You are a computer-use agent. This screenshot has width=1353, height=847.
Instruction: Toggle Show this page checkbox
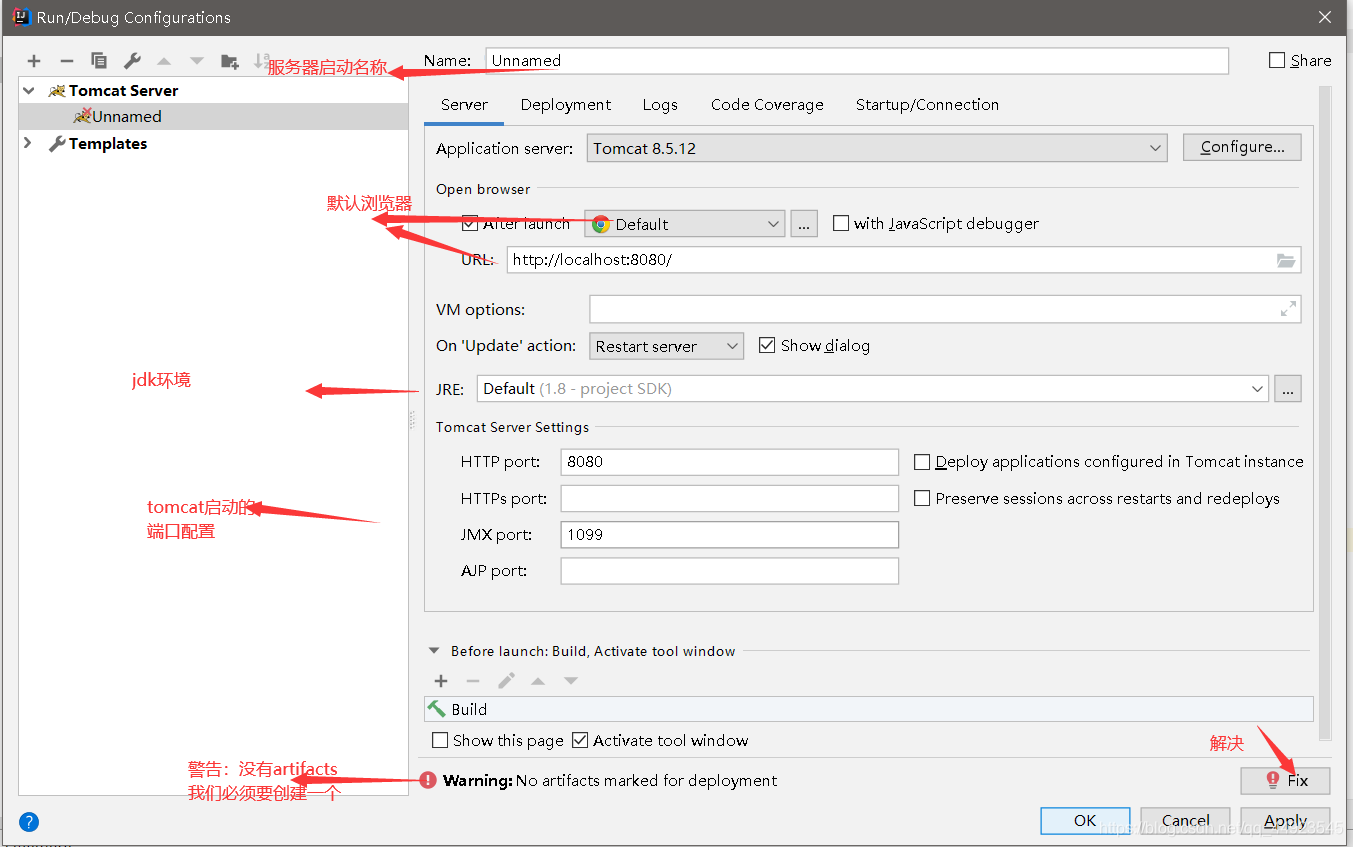click(x=440, y=740)
